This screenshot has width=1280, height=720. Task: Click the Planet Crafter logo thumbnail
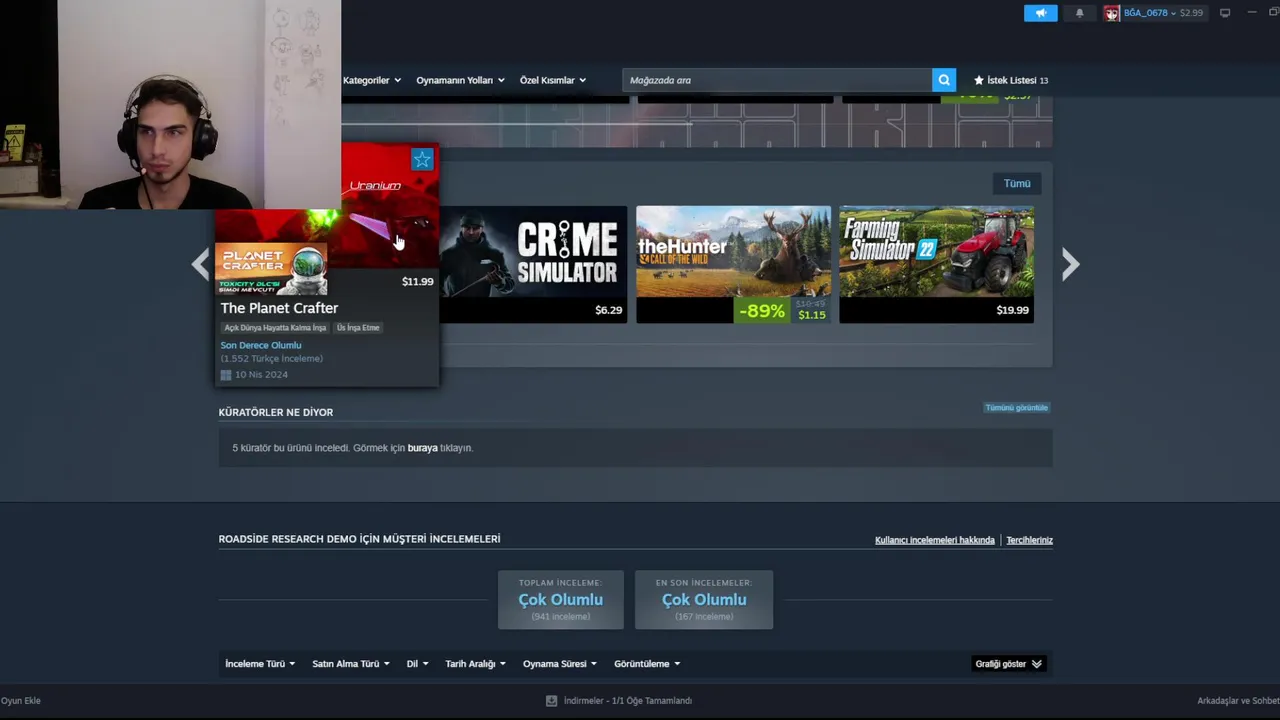[272, 268]
